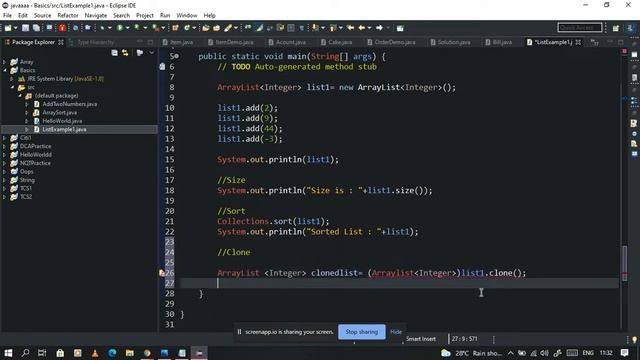640x360 pixels.
Task: Expand the JRE System Library node
Action: pos(12,79)
